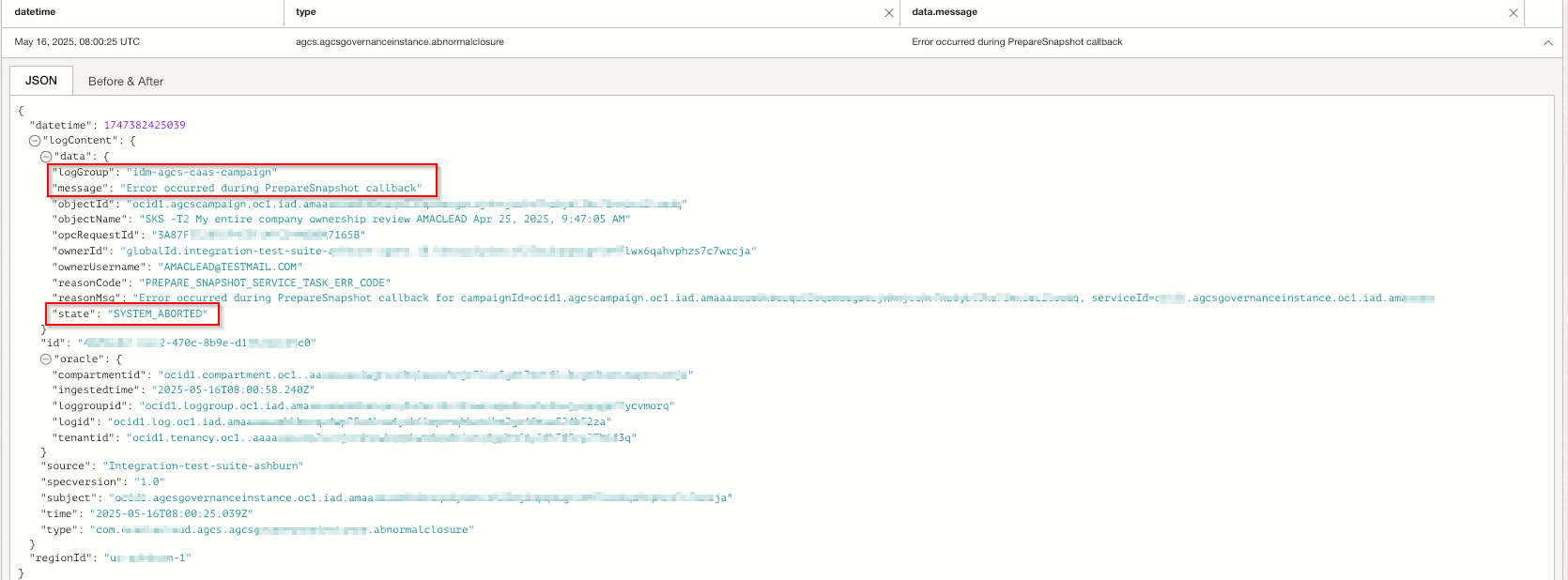The width and height of the screenshot is (1568, 580).
Task: Click the loggroupid value line
Action: tap(407, 406)
